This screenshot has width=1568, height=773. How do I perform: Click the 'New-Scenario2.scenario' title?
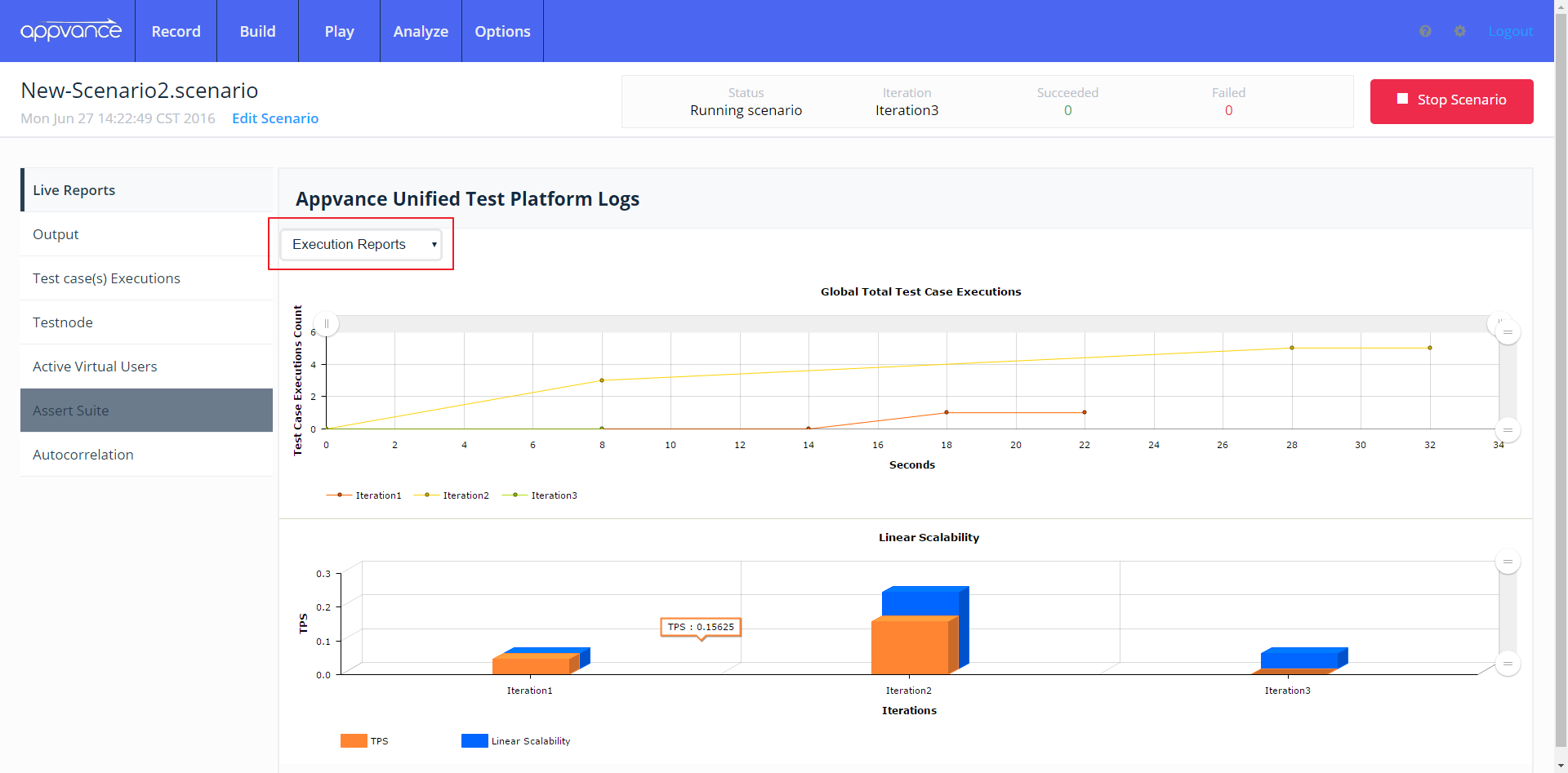pyautogui.click(x=140, y=91)
